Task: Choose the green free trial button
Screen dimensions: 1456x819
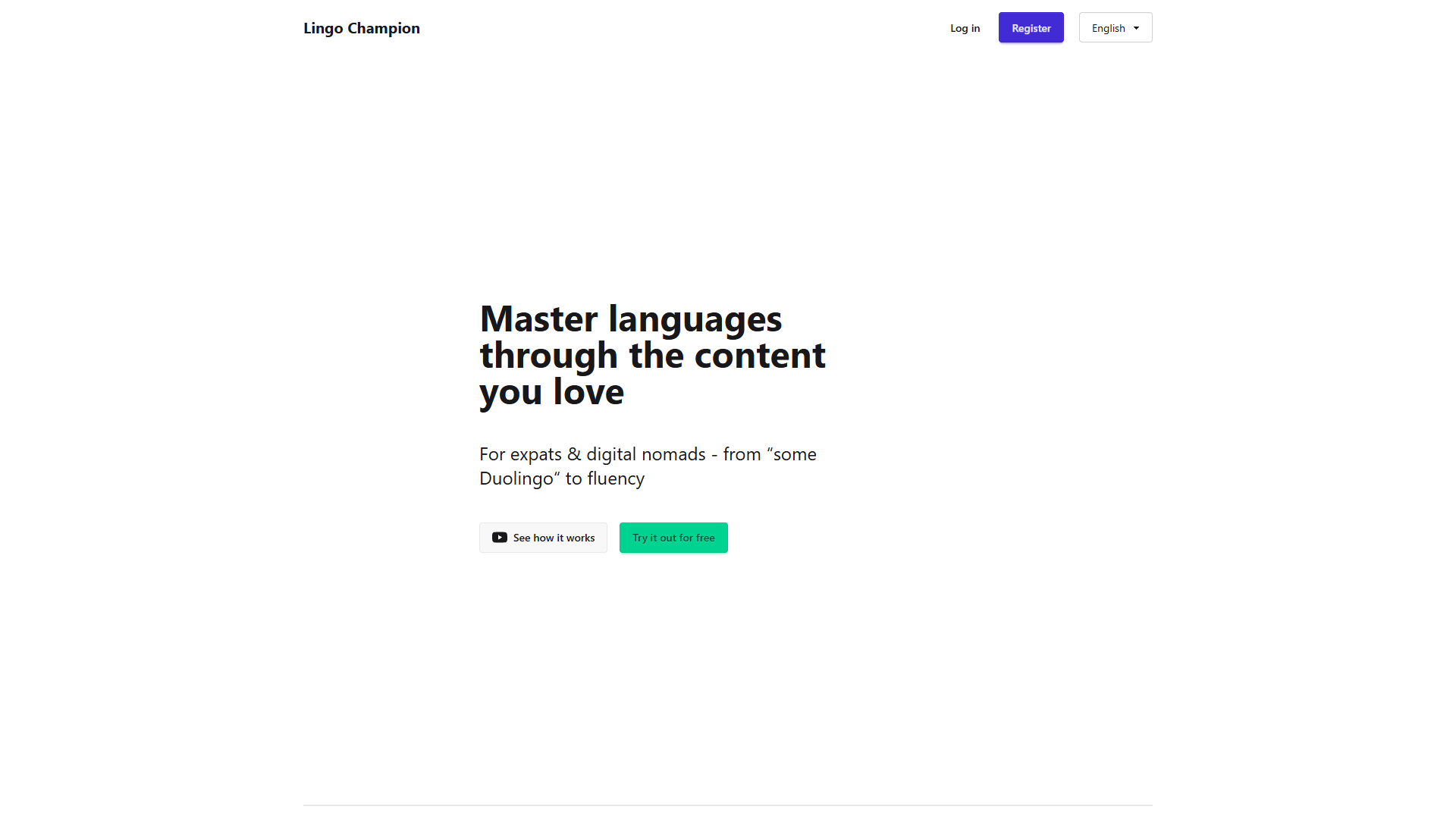Action: pyautogui.click(x=673, y=538)
